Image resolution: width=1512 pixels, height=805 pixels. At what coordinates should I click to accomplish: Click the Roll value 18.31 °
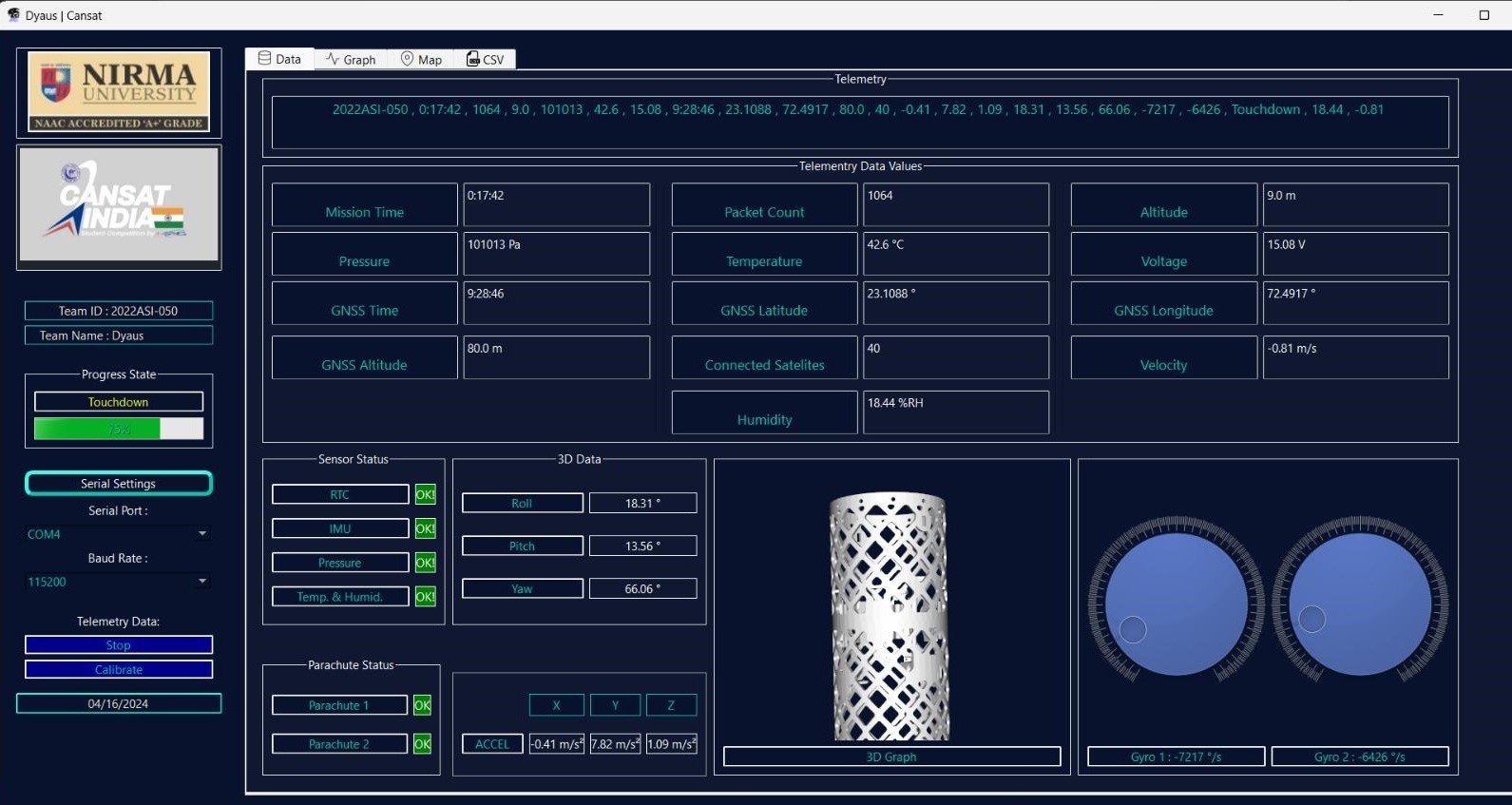(x=643, y=503)
